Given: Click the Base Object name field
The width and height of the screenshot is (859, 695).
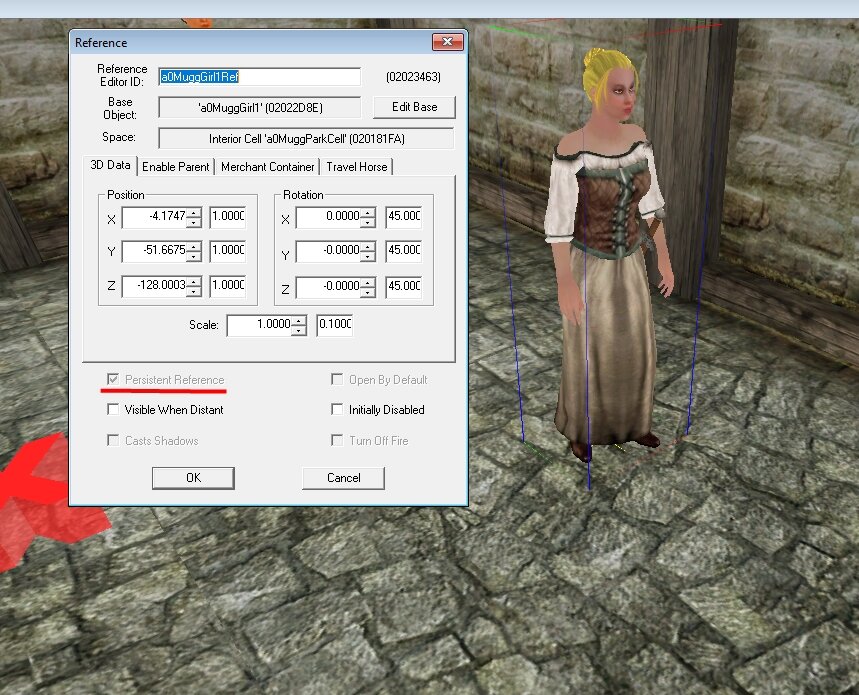Looking at the screenshot, I should pos(260,108).
